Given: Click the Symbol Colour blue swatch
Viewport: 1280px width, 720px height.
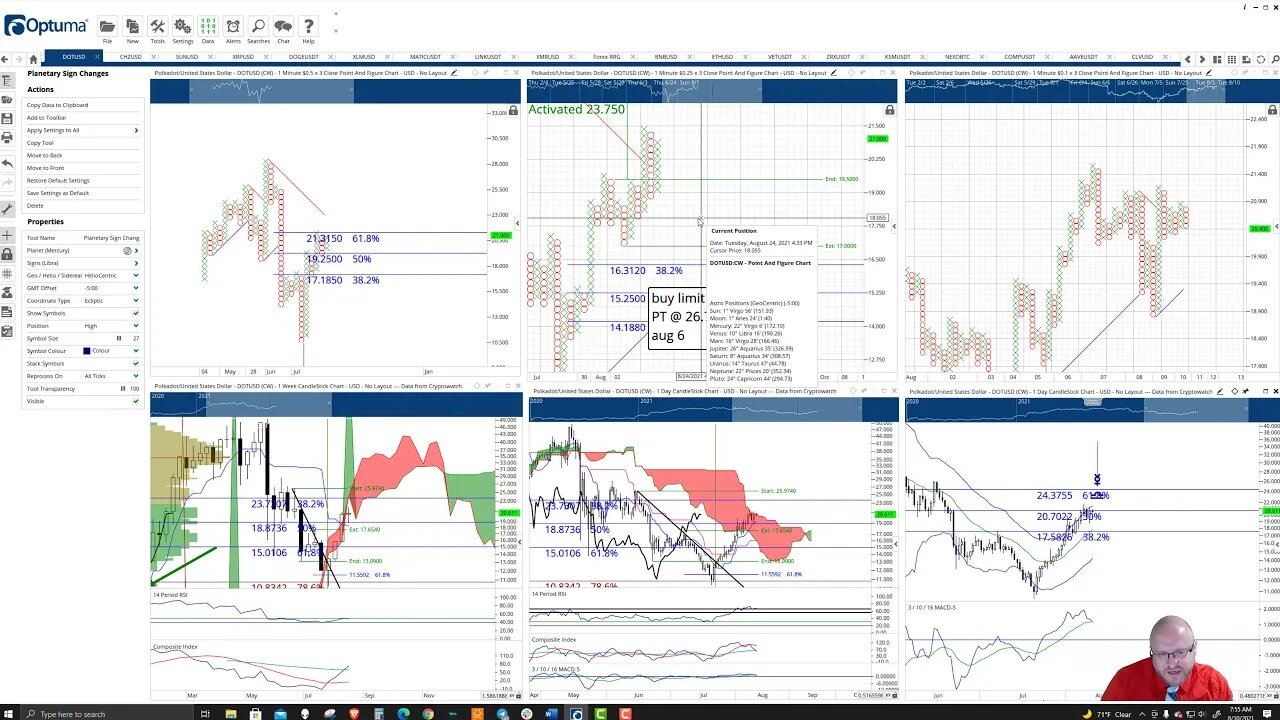Looking at the screenshot, I should point(87,351).
